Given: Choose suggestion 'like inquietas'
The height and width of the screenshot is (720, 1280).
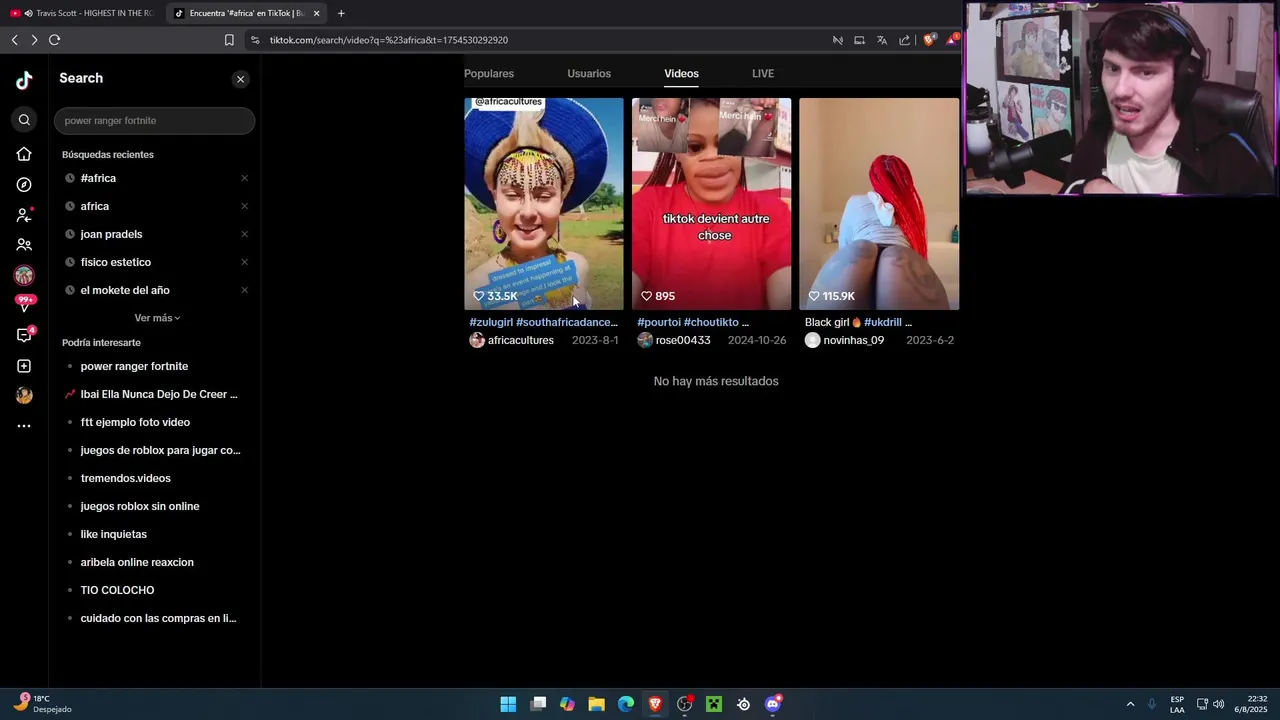Looking at the screenshot, I should [x=113, y=534].
